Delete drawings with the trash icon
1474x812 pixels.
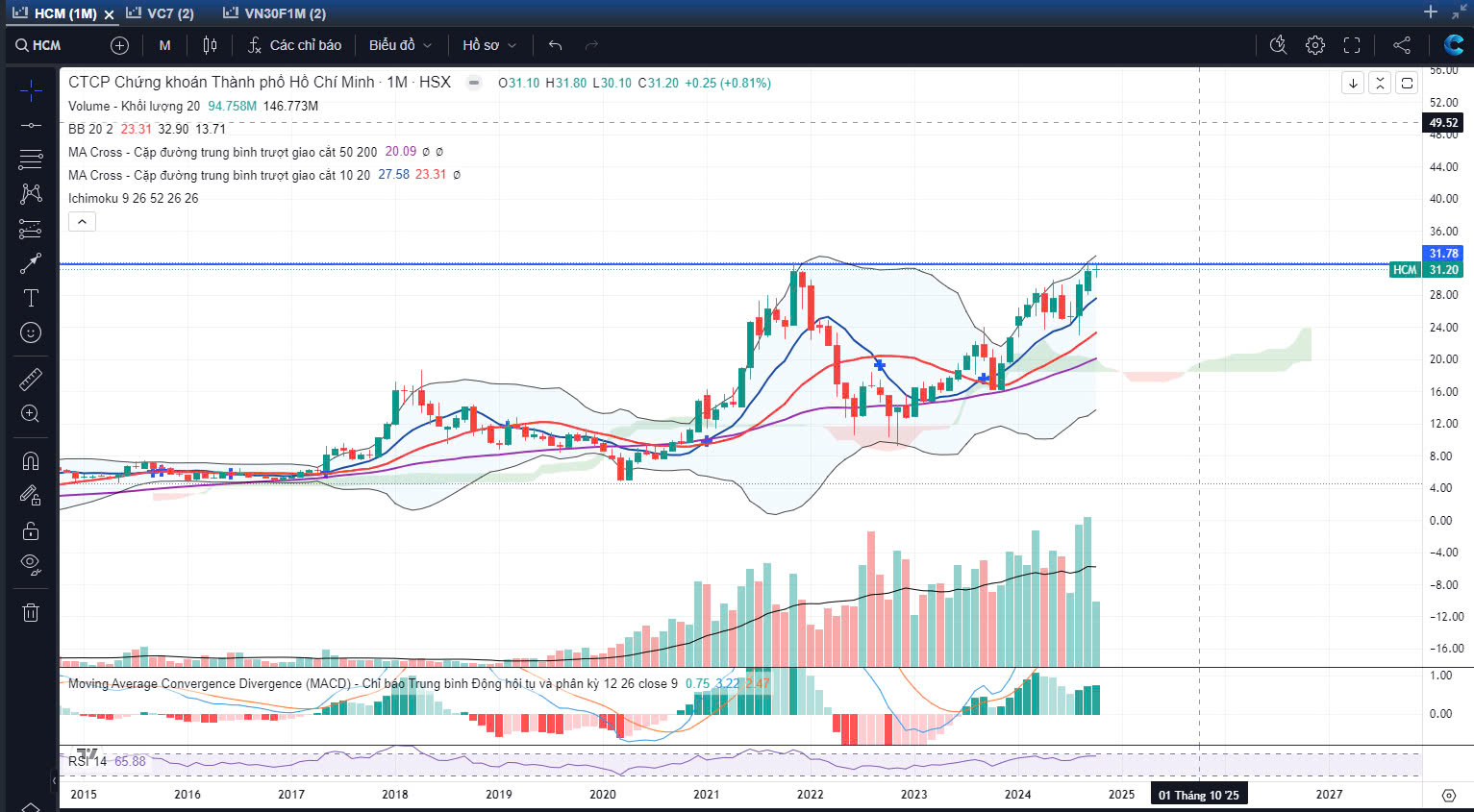tap(31, 612)
